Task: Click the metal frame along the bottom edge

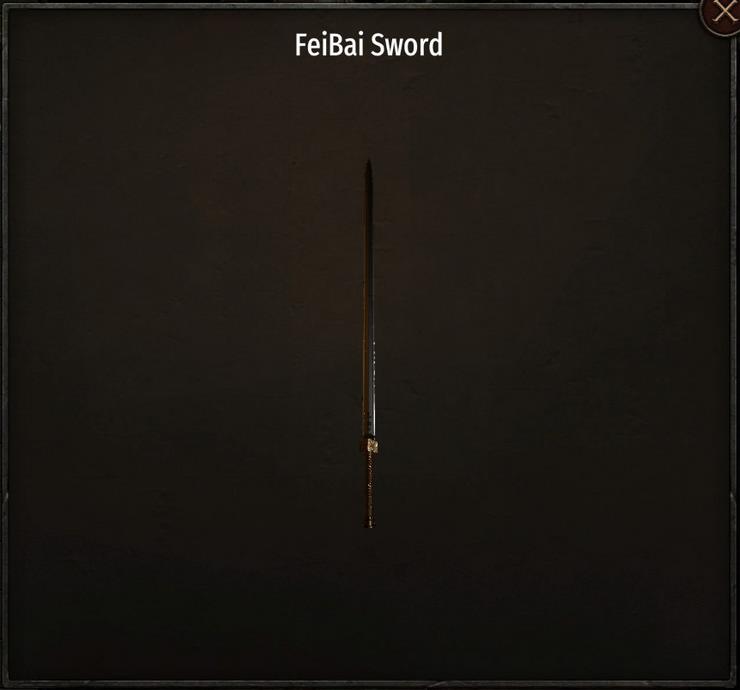Action: 370,684
